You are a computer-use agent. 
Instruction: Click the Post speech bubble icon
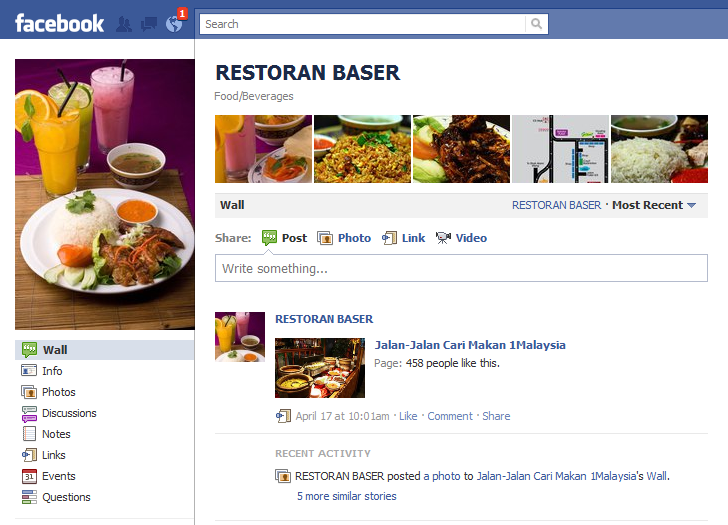point(269,238)
